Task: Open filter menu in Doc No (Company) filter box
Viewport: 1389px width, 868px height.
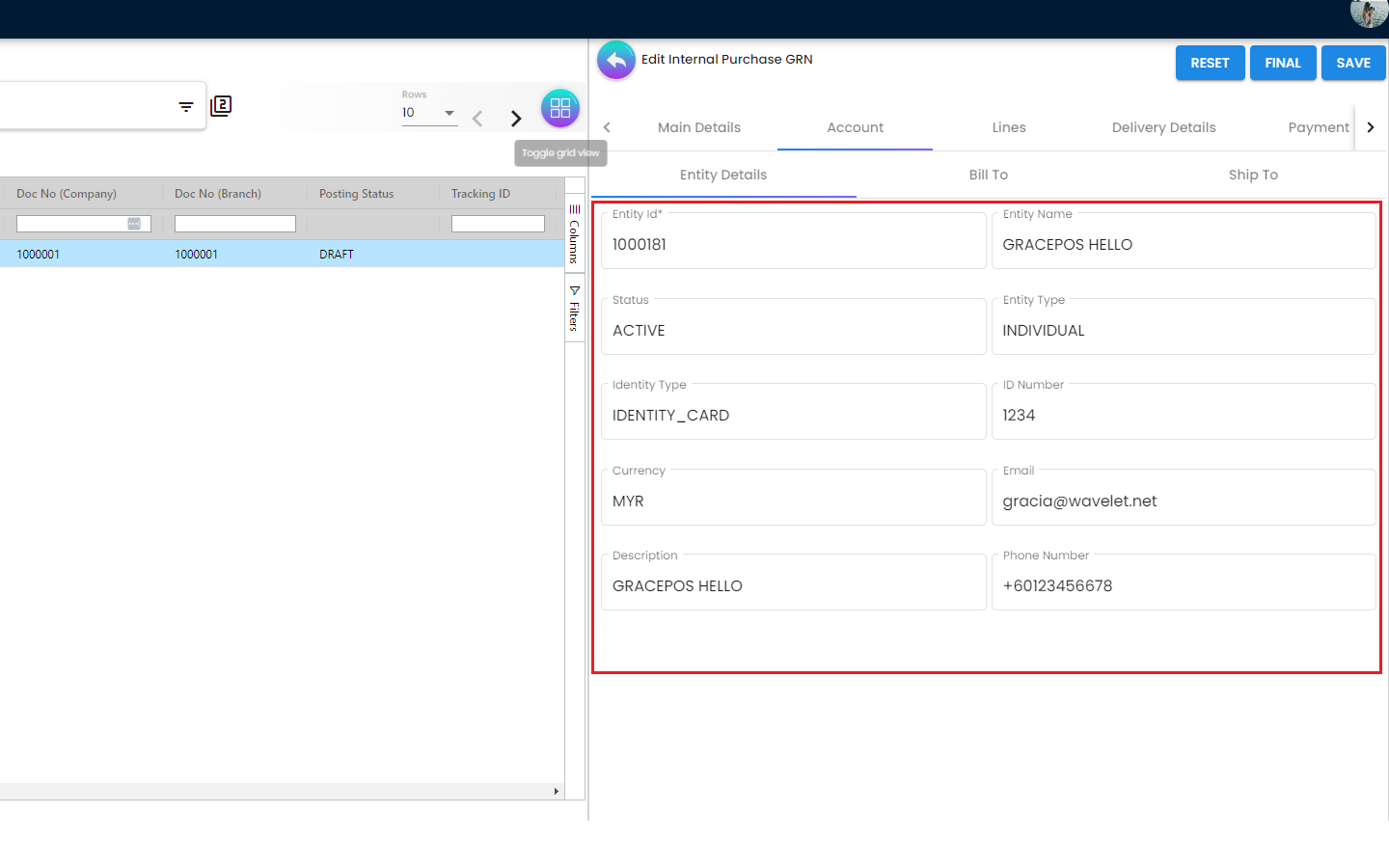Action: pos(134,224)
